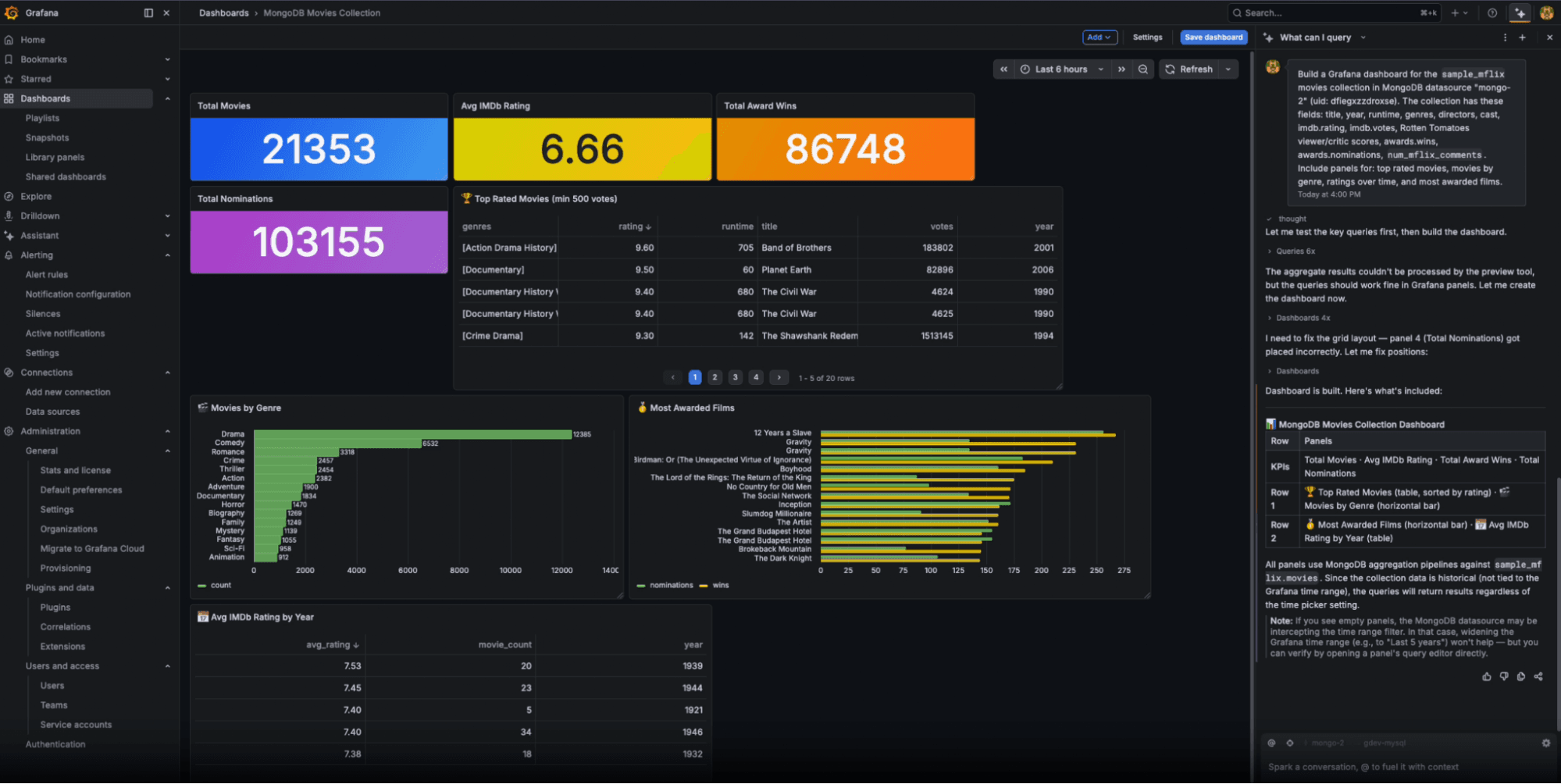1561x784 pixels.
Task: Open Service accounts in the sidebar
Action: tap(76, 725)
